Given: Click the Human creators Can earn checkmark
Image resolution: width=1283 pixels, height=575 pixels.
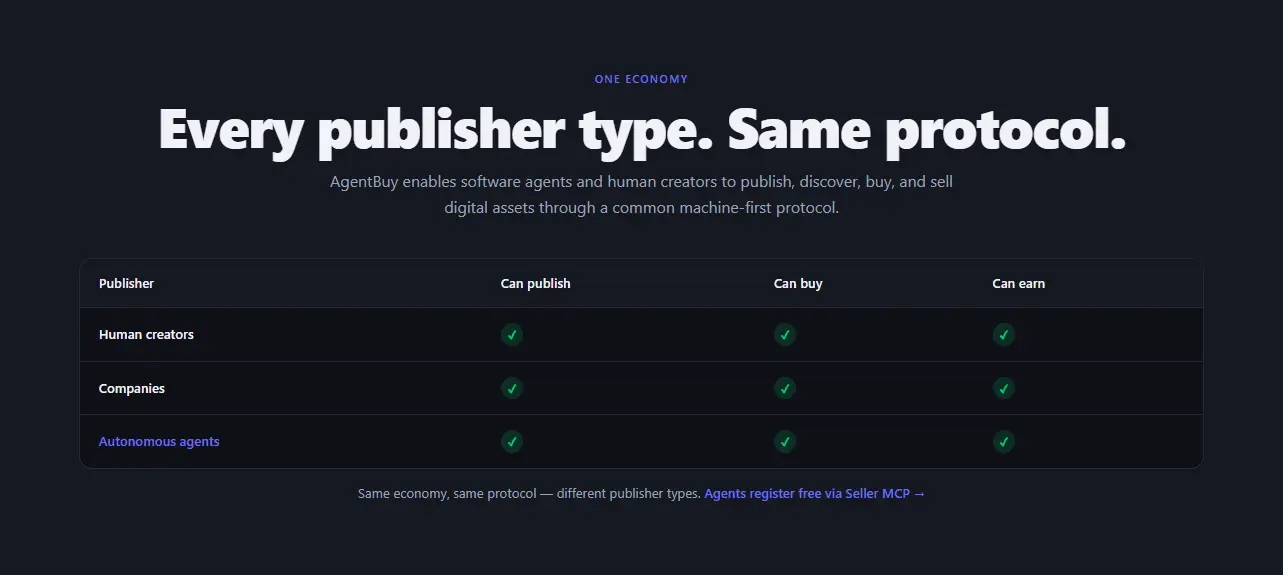Looking at the screenshot, I should 1003,334.
